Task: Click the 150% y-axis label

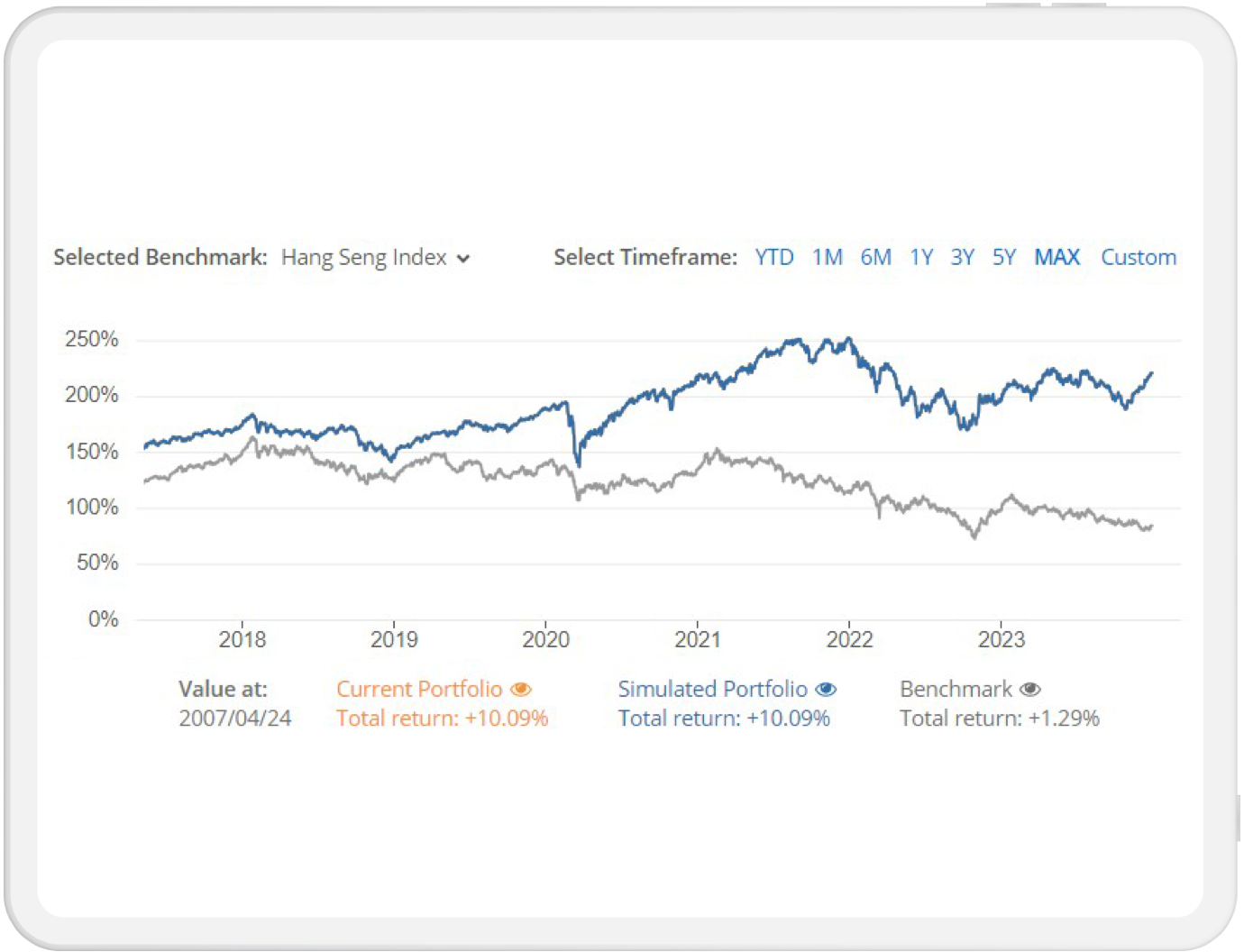Action: click(92, 452)
